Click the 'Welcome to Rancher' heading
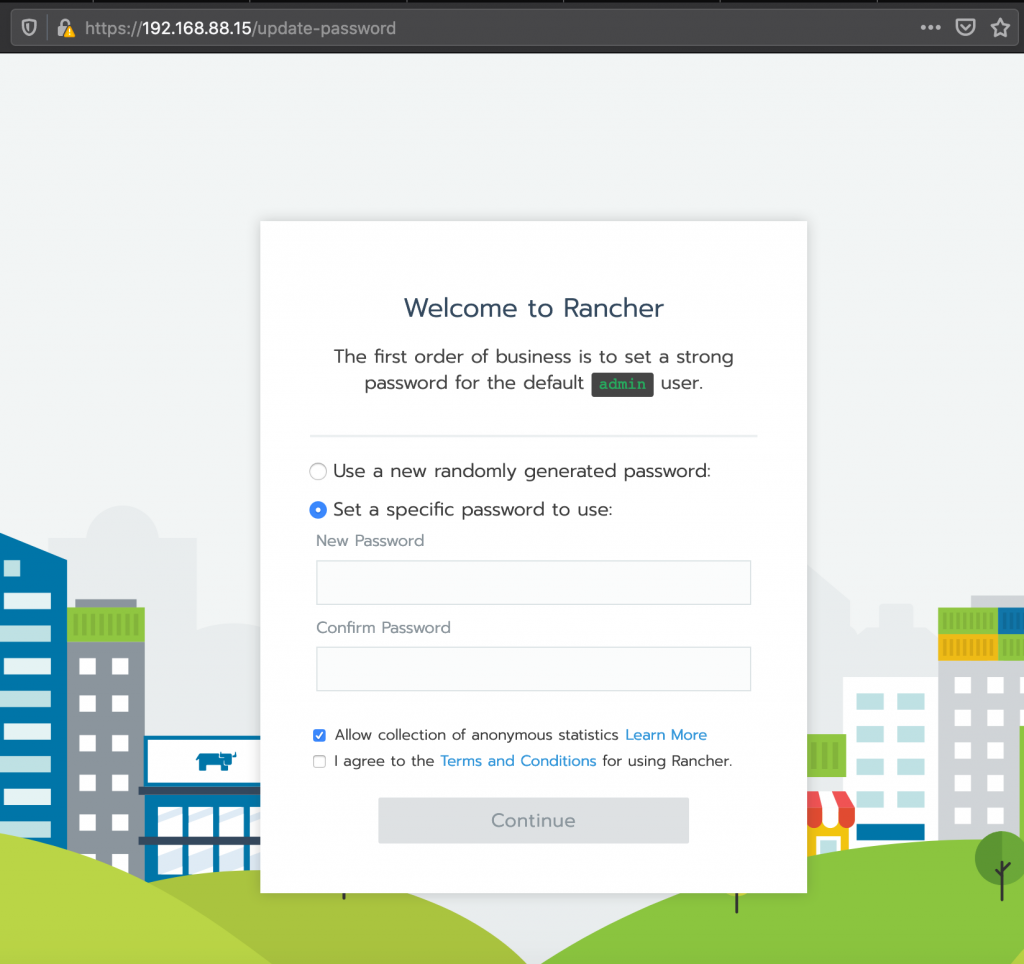Screen dimensions: 1024x964 [x=533, y=308]
